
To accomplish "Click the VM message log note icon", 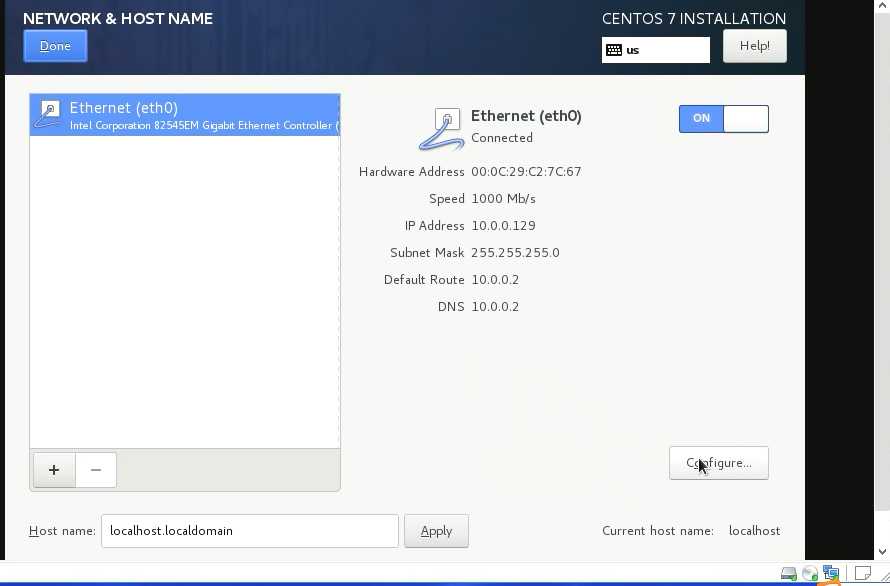I will click(x=862, y=574).
